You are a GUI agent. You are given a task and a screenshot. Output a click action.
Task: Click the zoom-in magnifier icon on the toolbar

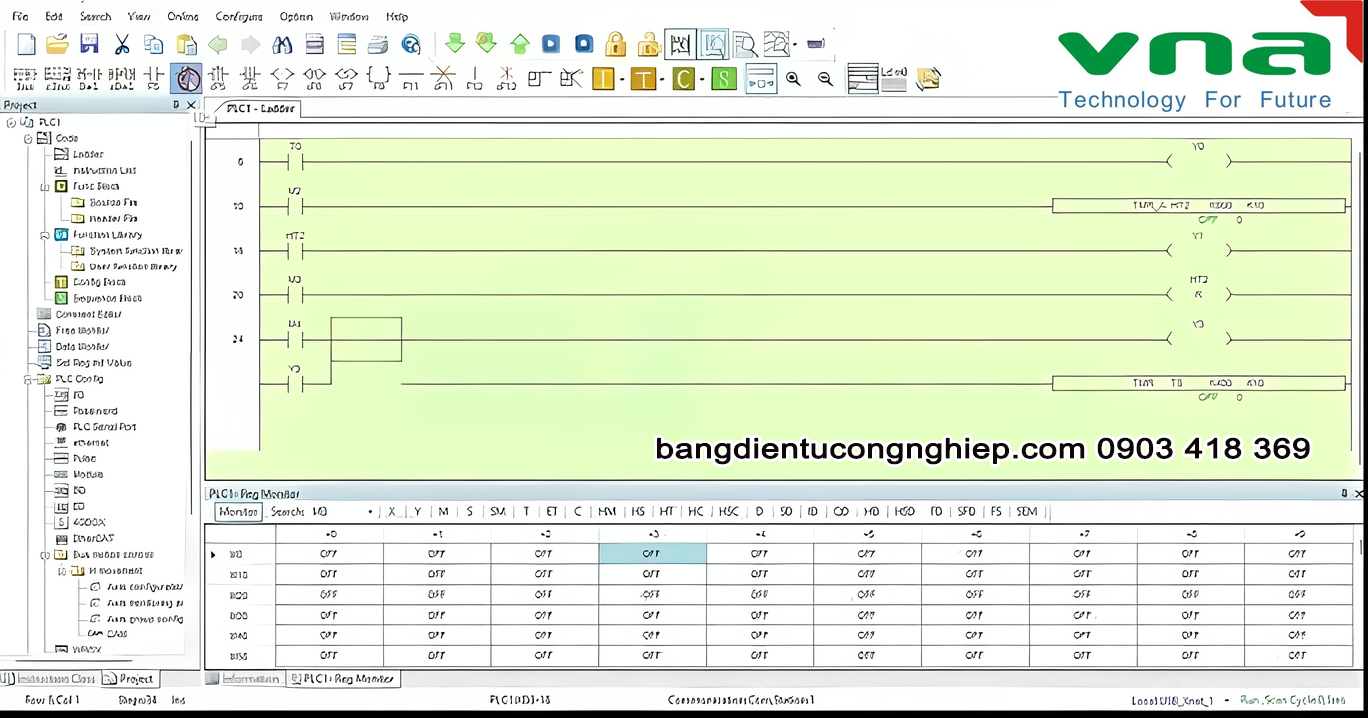(x=793, y=78)
